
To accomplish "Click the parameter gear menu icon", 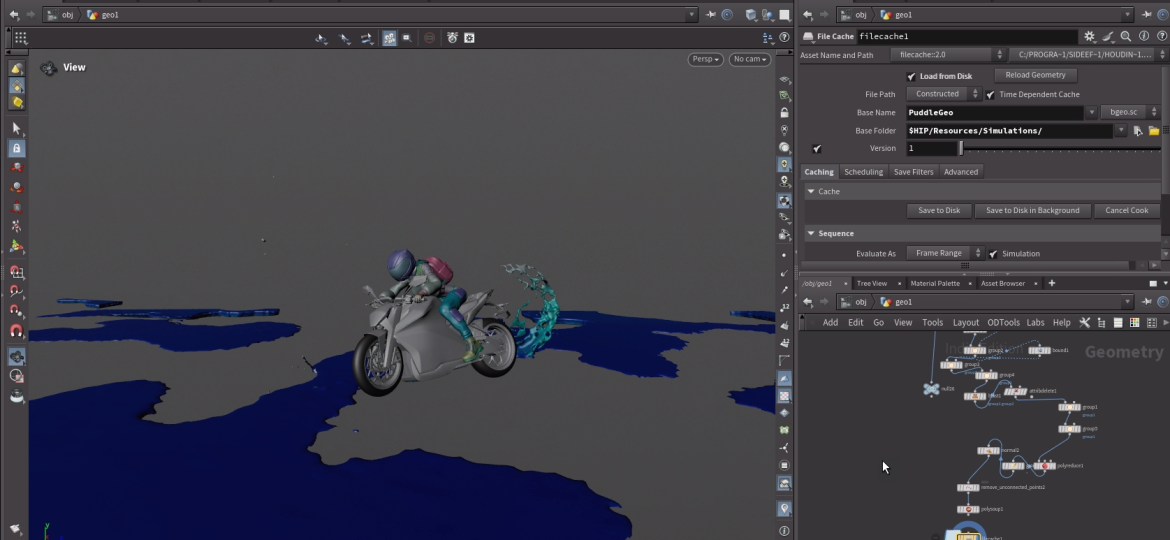I will click(x=1090, y=36).
